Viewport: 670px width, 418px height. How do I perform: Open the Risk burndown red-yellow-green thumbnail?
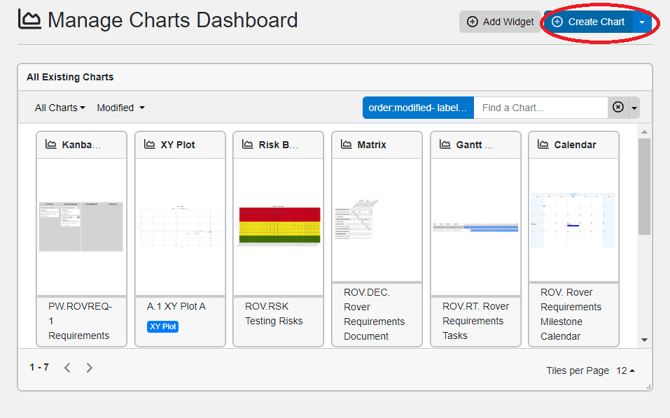tap(279, 225)
